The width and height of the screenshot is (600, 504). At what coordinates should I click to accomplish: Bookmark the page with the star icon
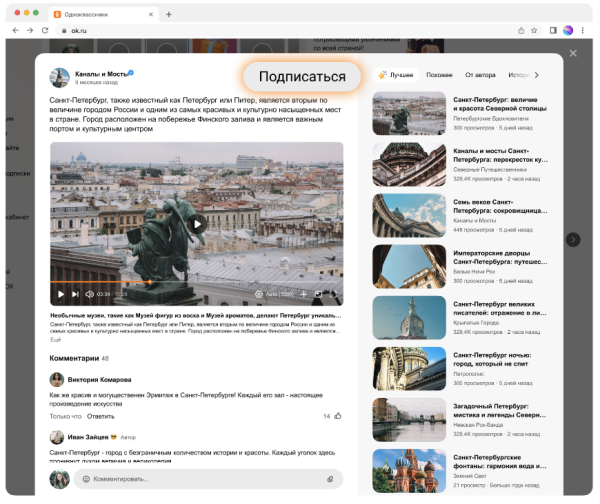pyautogui.click(x=535, y=31)
